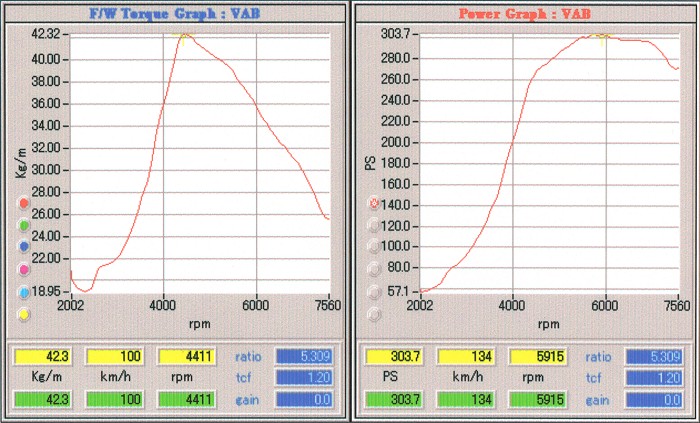Click the 'tcf' label in Power Graph panel

(x=593, y=378)
